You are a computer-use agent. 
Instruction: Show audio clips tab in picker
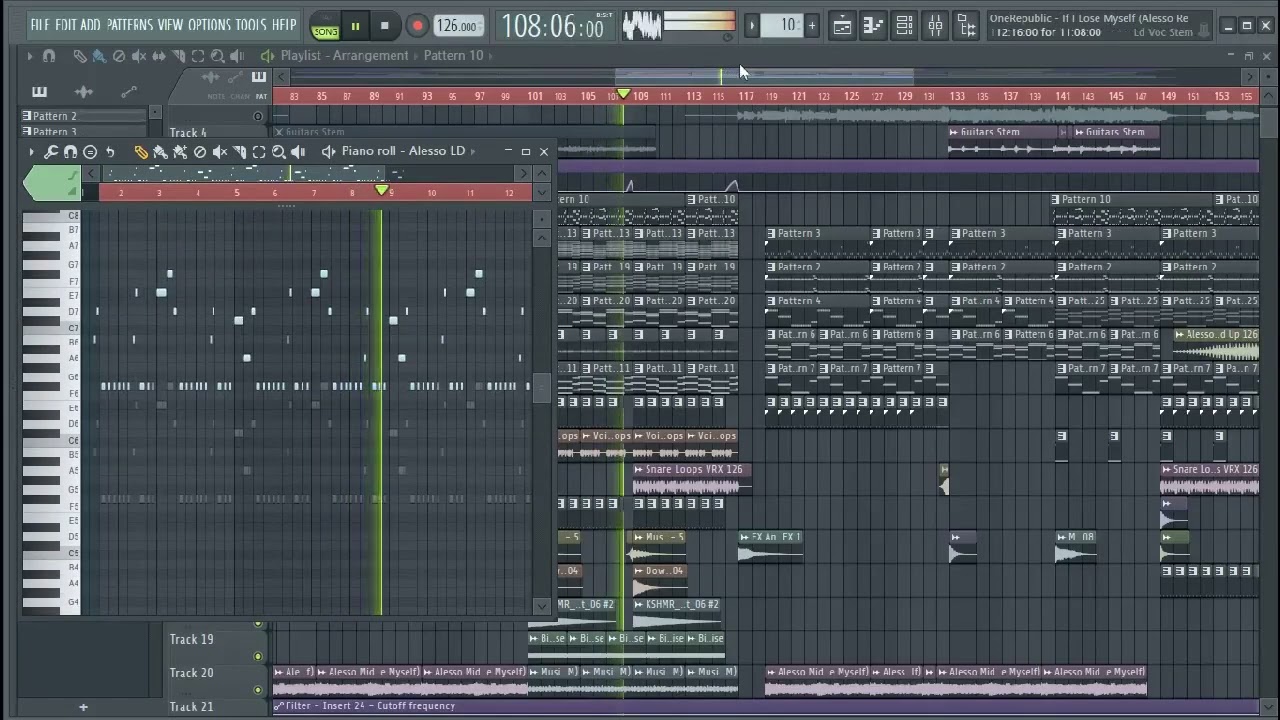(x=84, y=92)
